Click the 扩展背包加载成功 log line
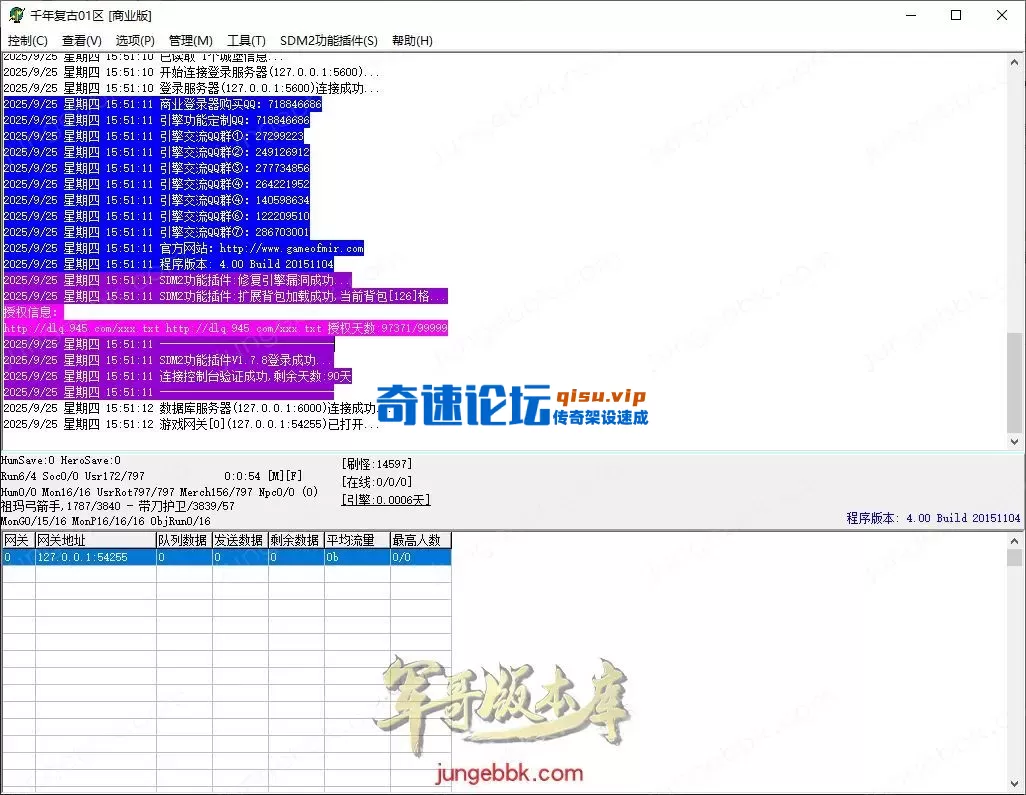 point(225,296)
